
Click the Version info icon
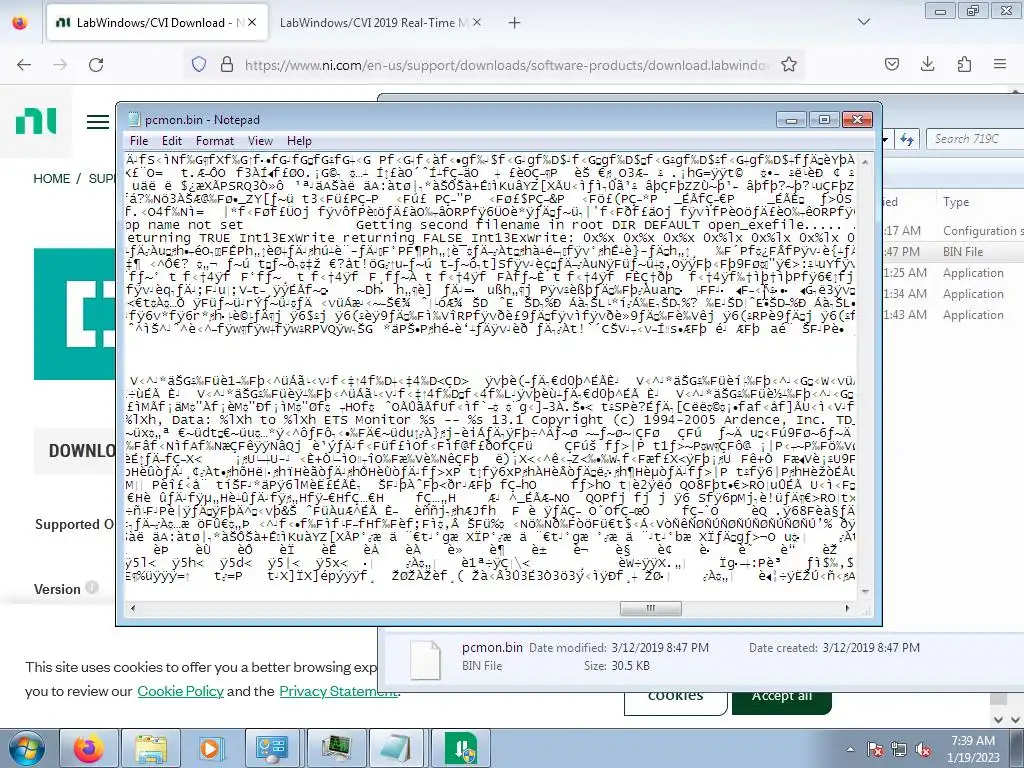pos(92,588)
